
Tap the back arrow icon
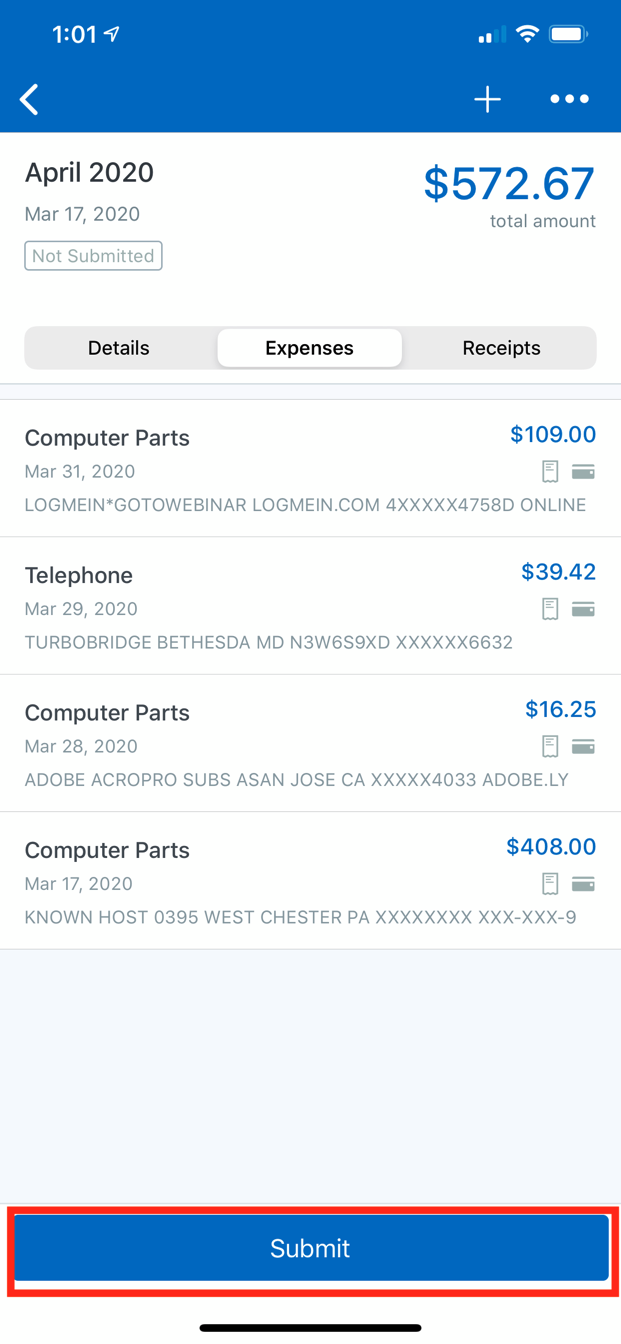30,99
